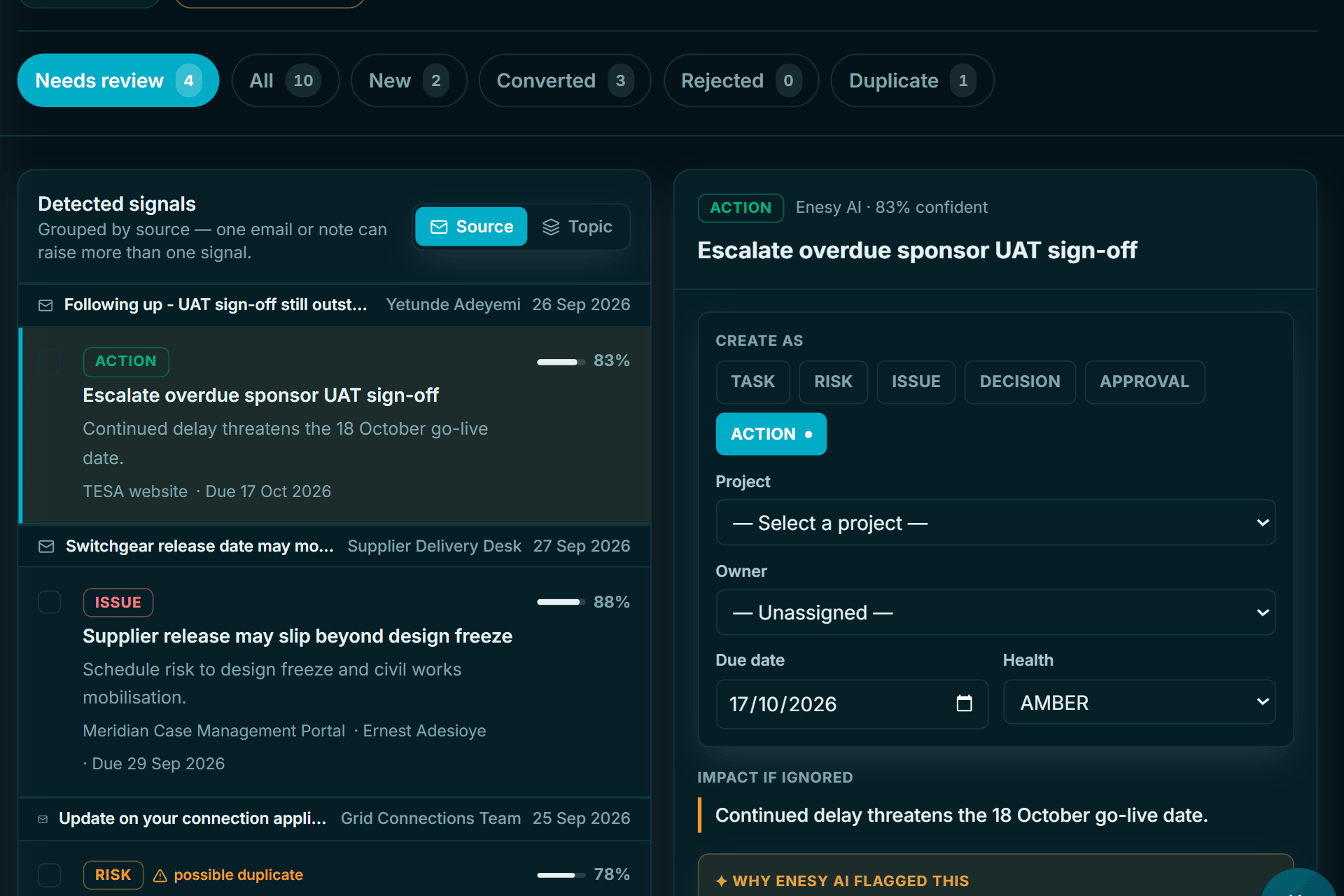Group signals by Topic
This screenshot has height=896, width=1344.
(577, 227)
